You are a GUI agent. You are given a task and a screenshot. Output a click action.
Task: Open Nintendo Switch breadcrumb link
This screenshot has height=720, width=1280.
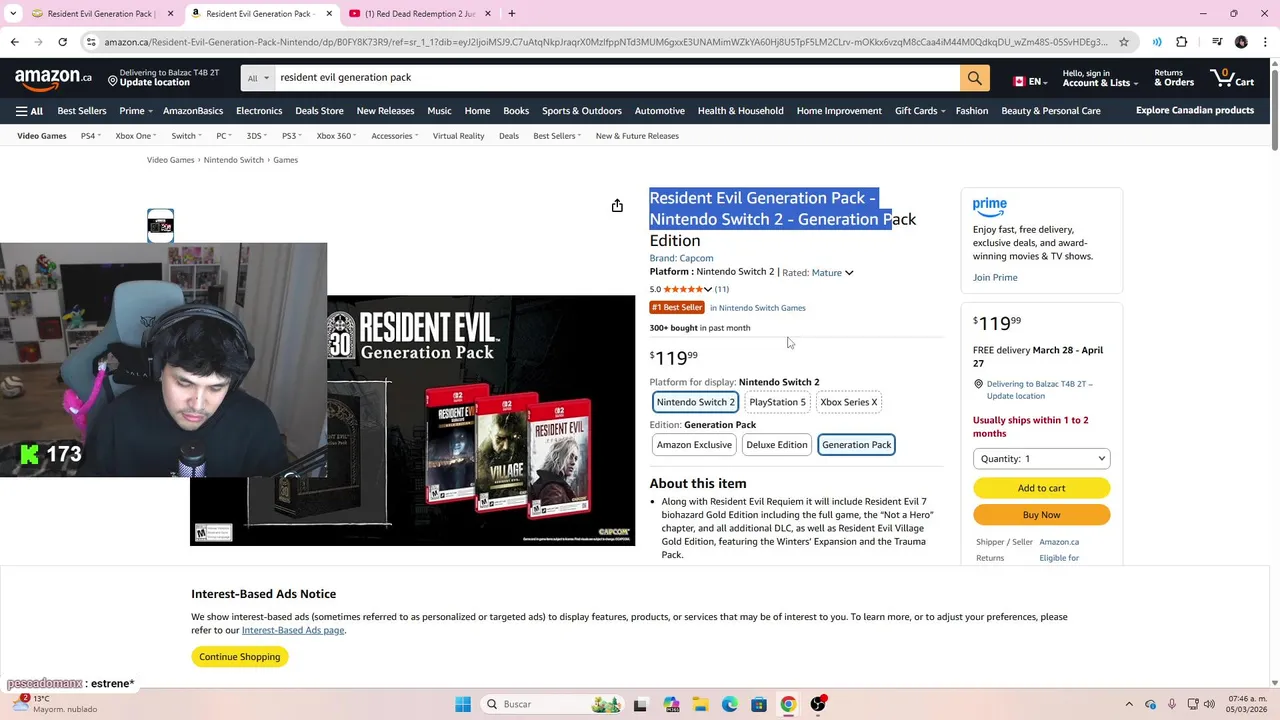click(x=233, y=160)
